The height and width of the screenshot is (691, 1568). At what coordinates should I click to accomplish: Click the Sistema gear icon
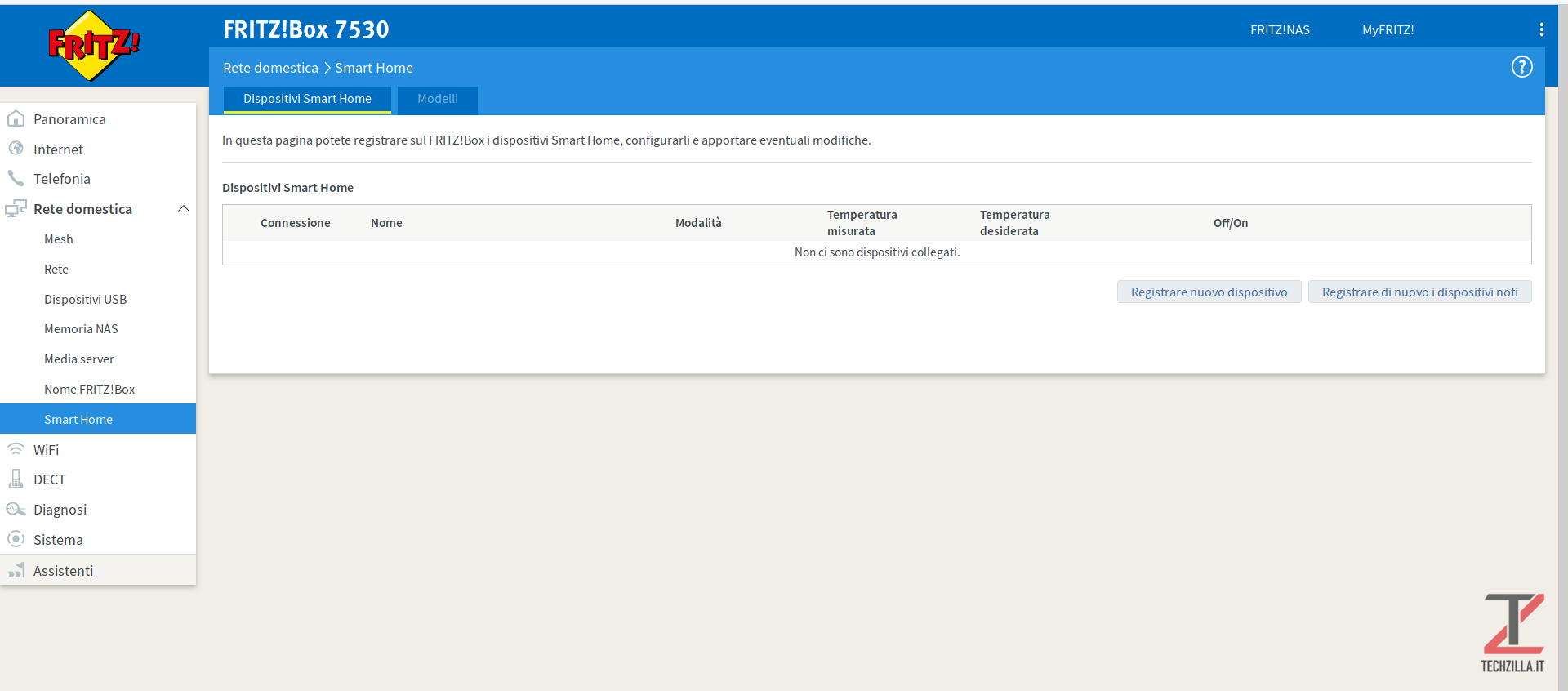[x=16, y=539]
